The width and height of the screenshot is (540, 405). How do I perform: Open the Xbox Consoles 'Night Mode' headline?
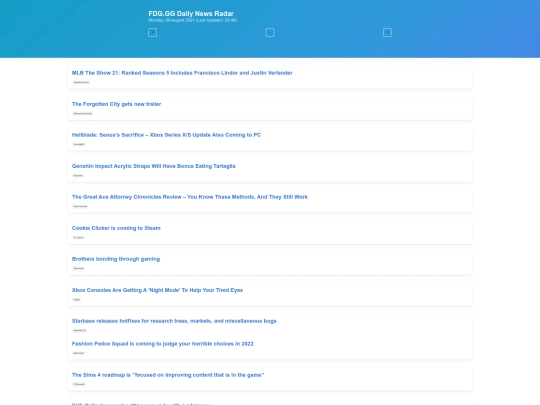point(157,290)
